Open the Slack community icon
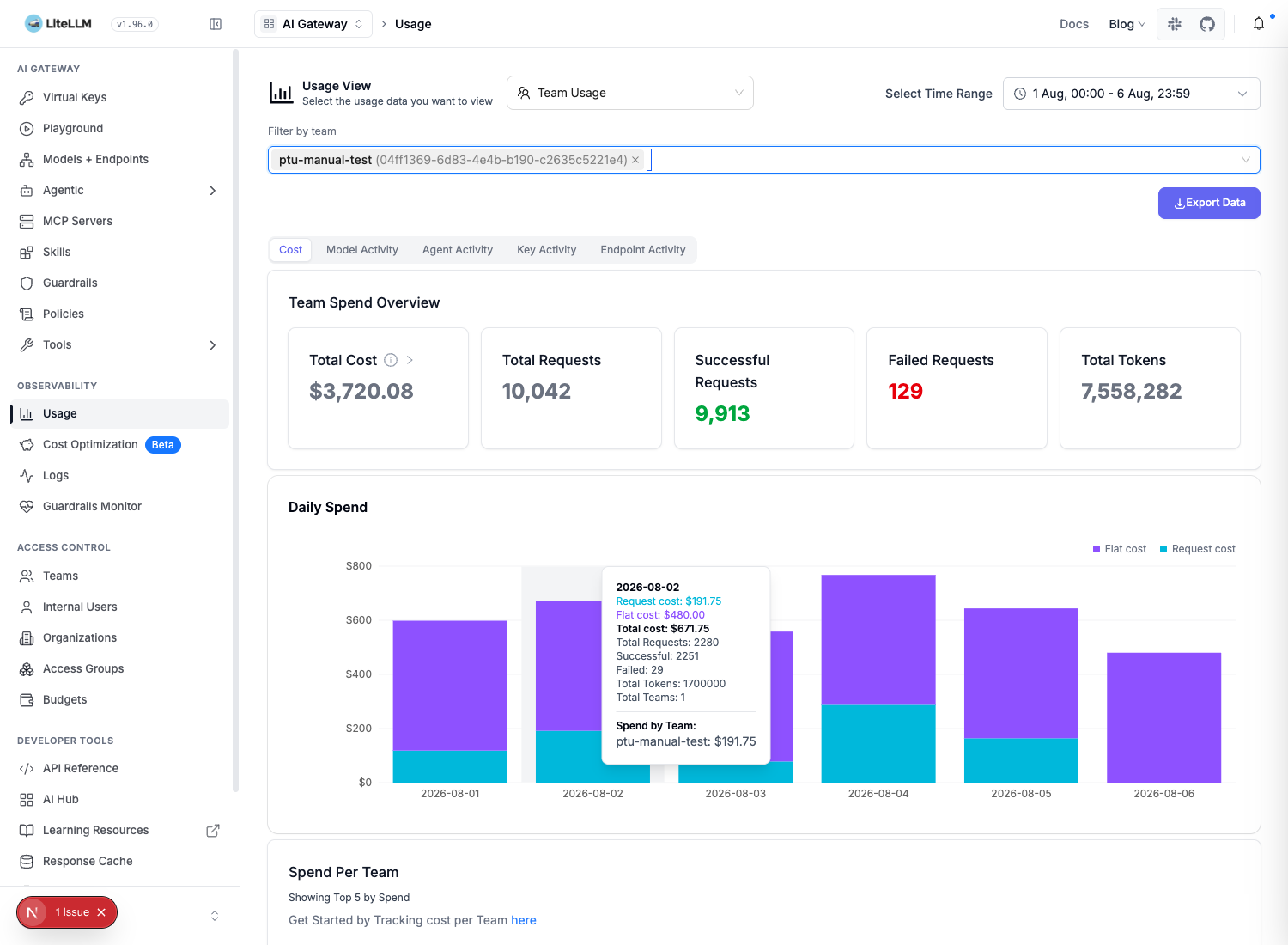This screenshot has width=1288, height=945. pos(1175,24)
